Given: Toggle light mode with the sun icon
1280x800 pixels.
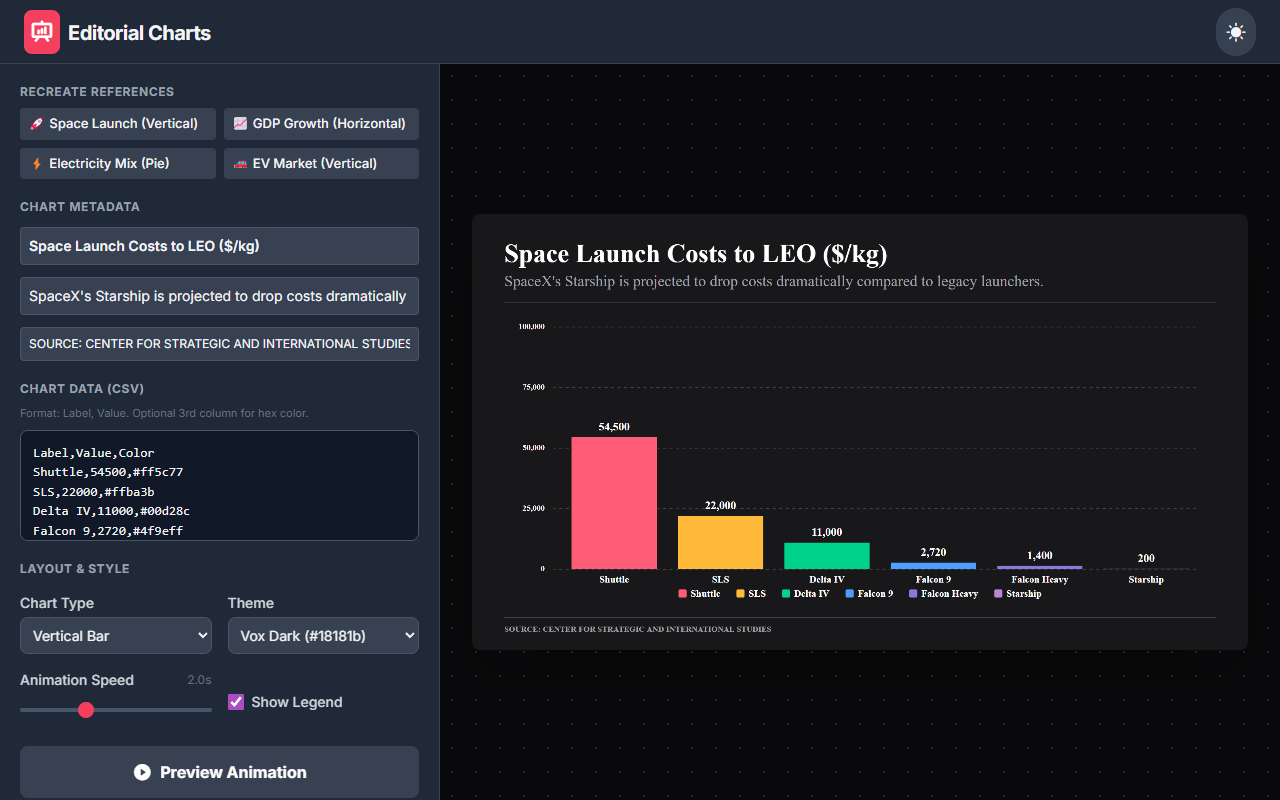Looking at the screenshot, I should pyautogui.click(x=1235, y=32).
